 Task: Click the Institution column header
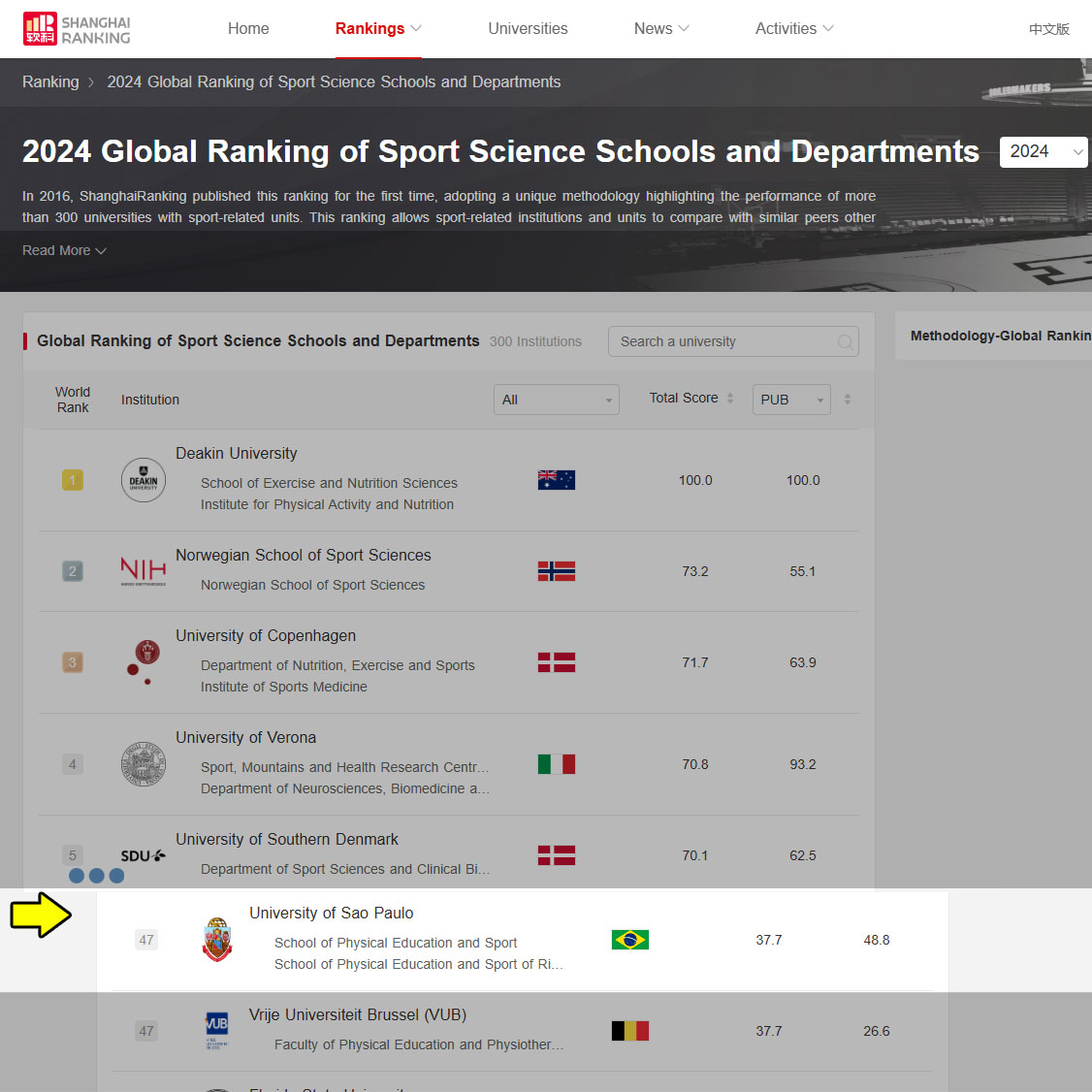149,400
